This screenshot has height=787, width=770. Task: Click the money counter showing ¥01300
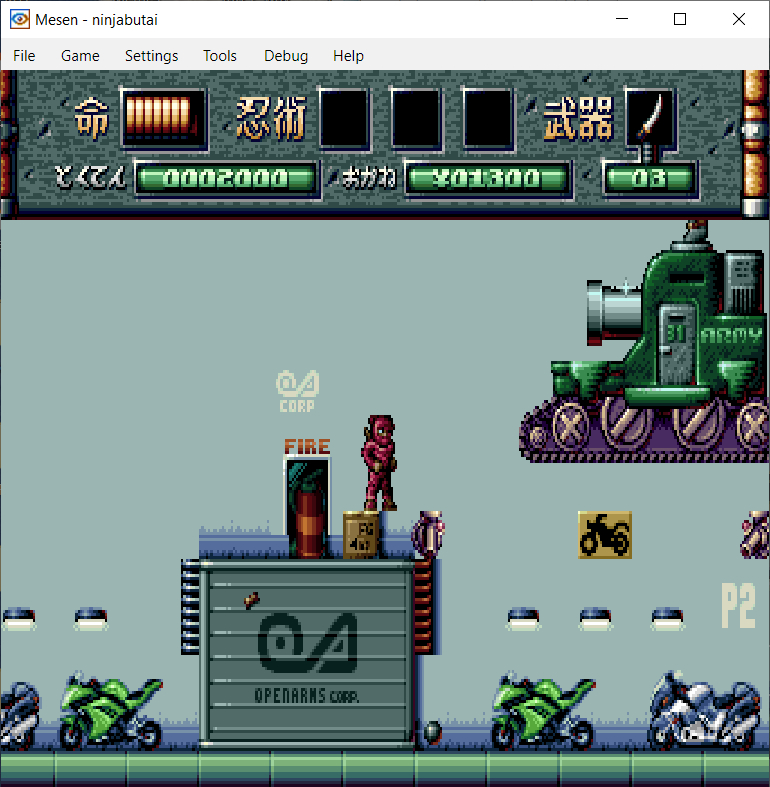pyautogui.click(x=487, y=179)
